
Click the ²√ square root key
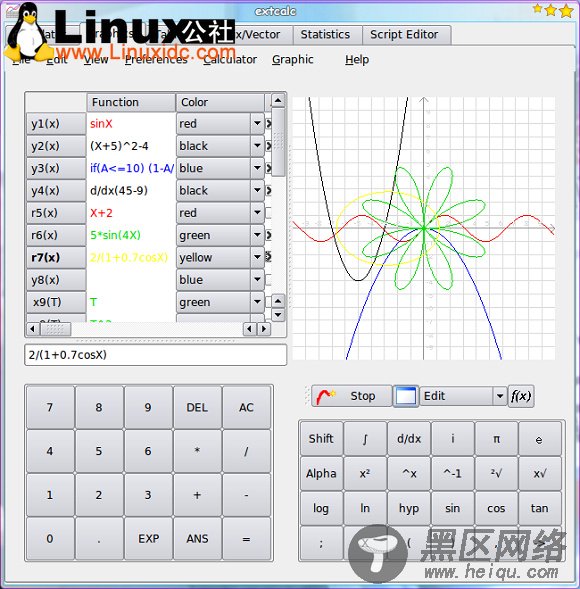496,473
